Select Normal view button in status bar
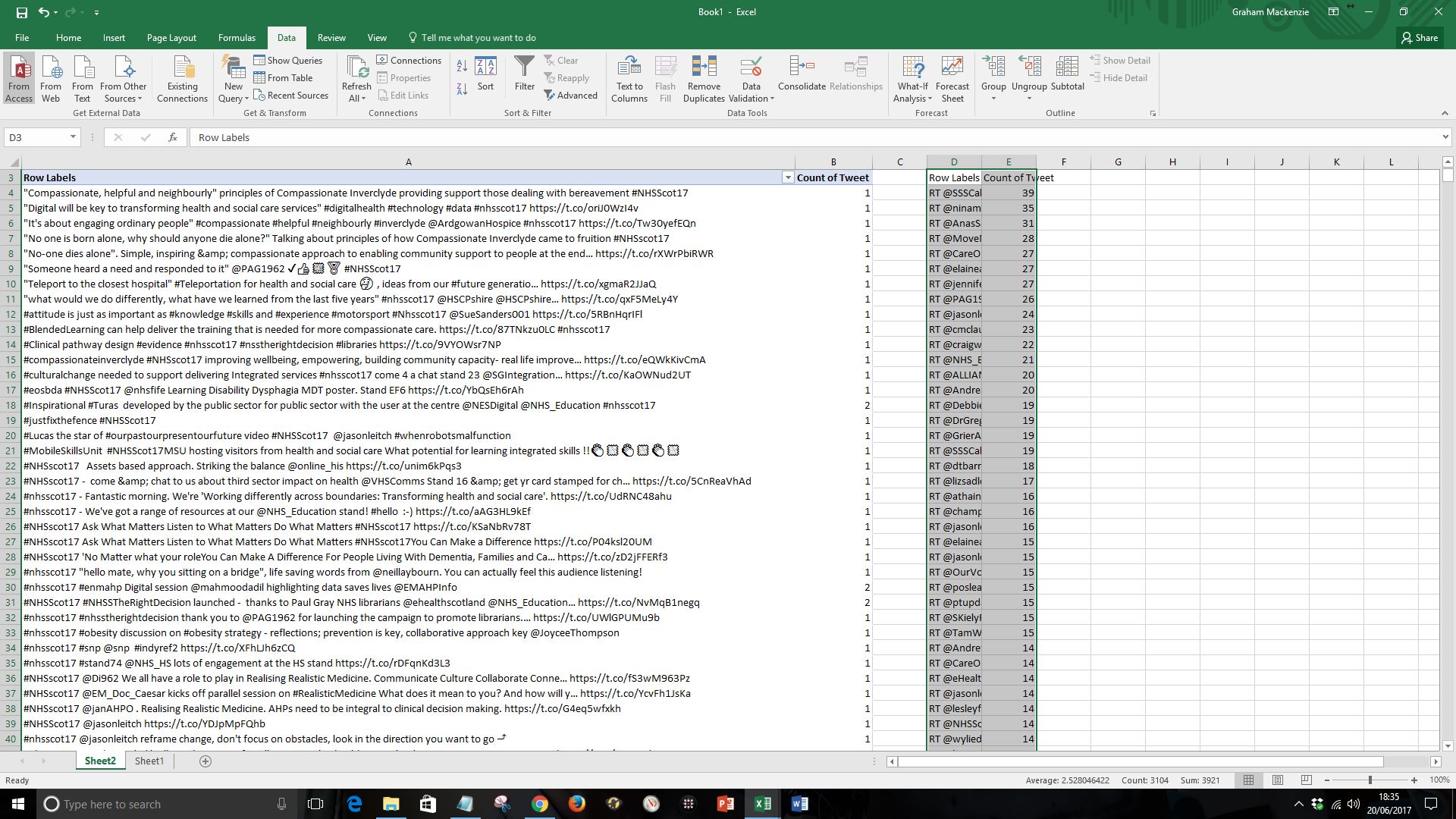Viewport: 1456px width, 819px height. tap(1248, 780)
